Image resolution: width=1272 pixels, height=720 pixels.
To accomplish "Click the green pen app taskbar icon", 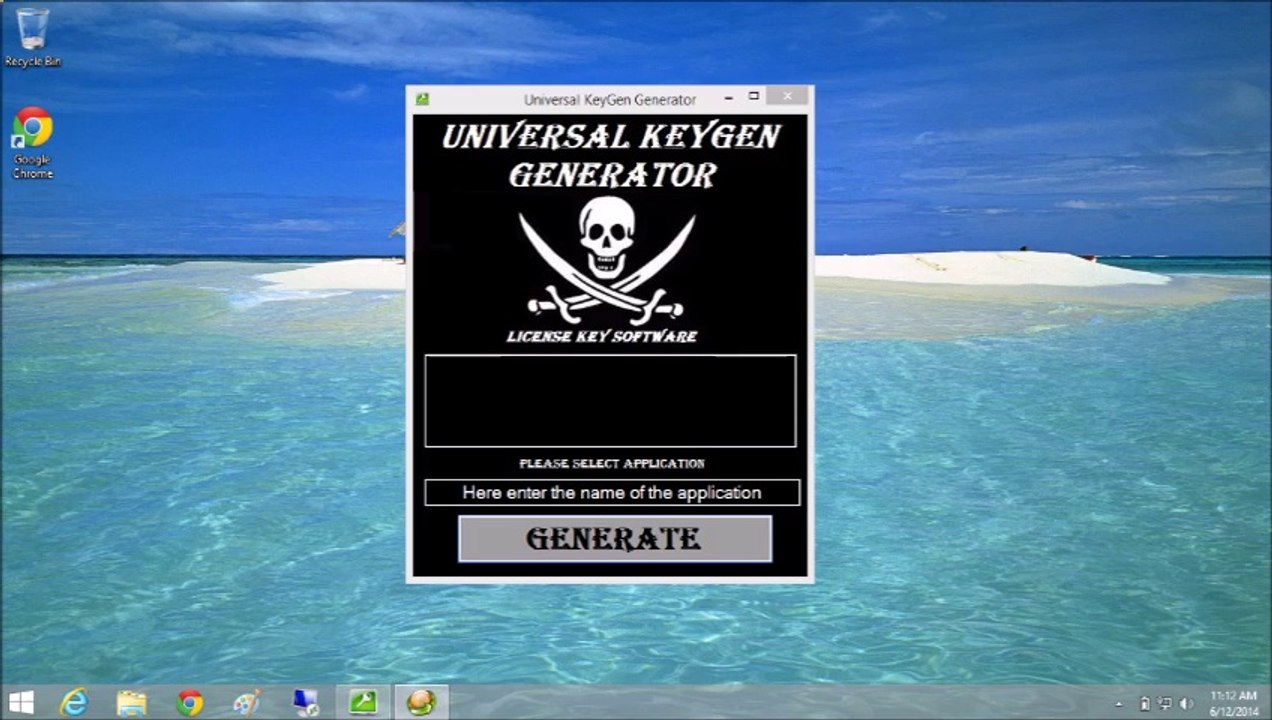I will (363, 703).
